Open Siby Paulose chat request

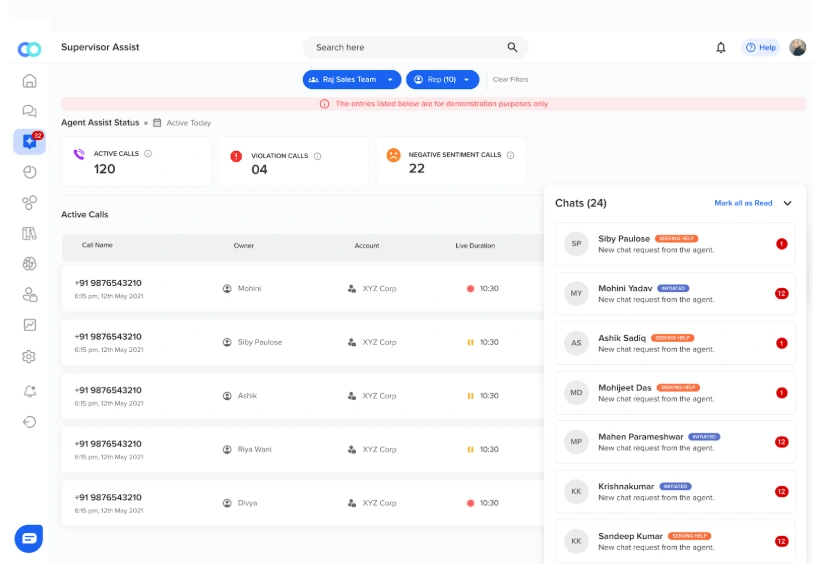pyautogui.click(x=675, y=244)
